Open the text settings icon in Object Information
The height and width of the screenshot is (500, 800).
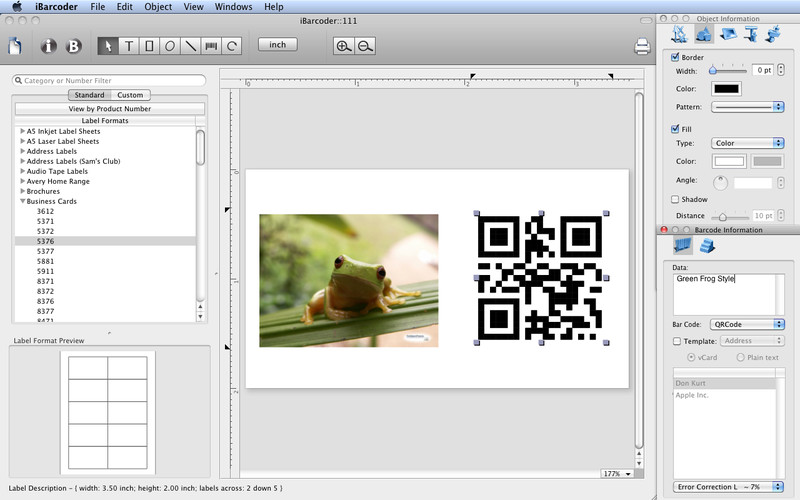pyautogui.click(x=751, y=34)
